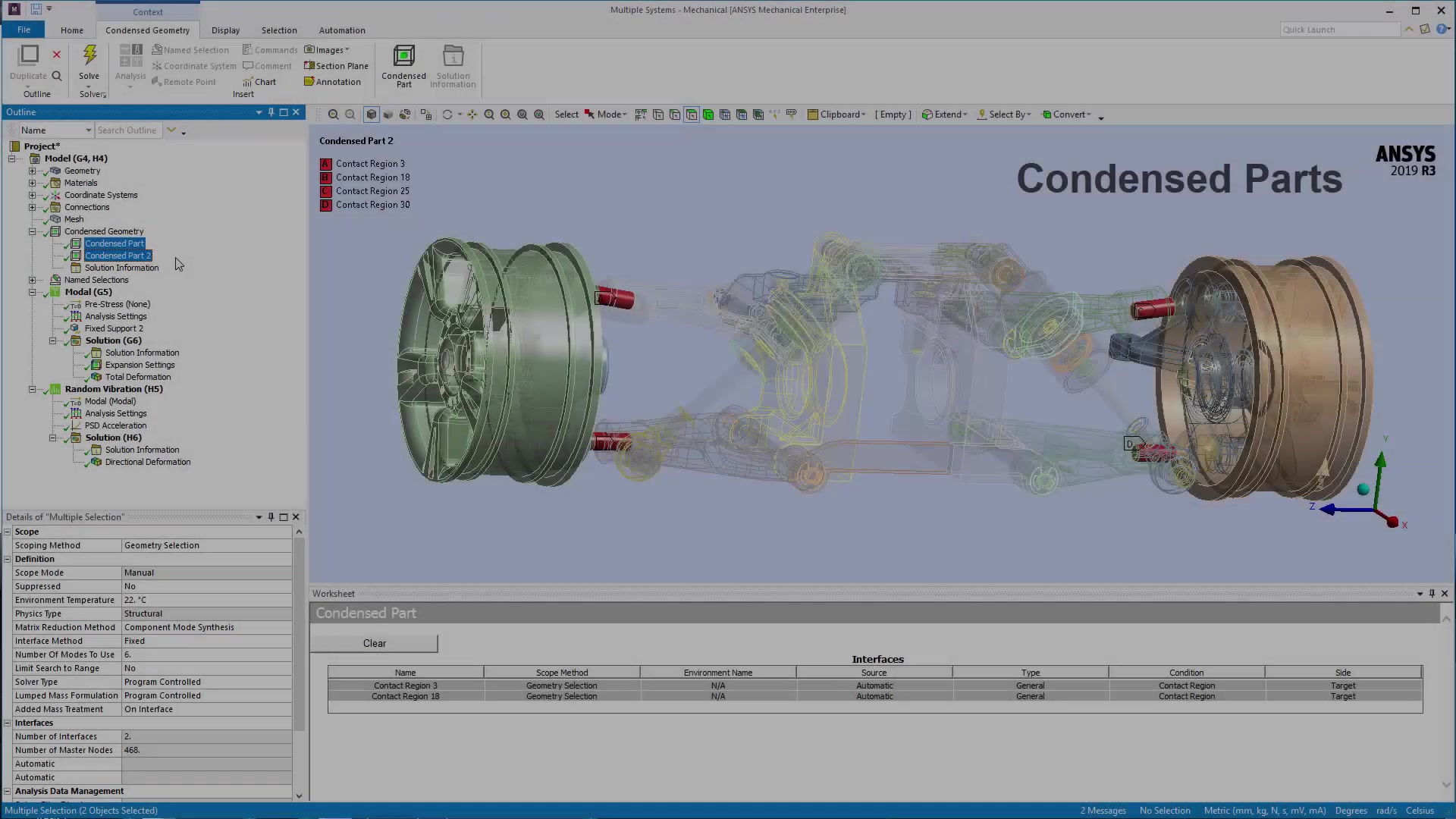Insert a Chart

[259, 82]
